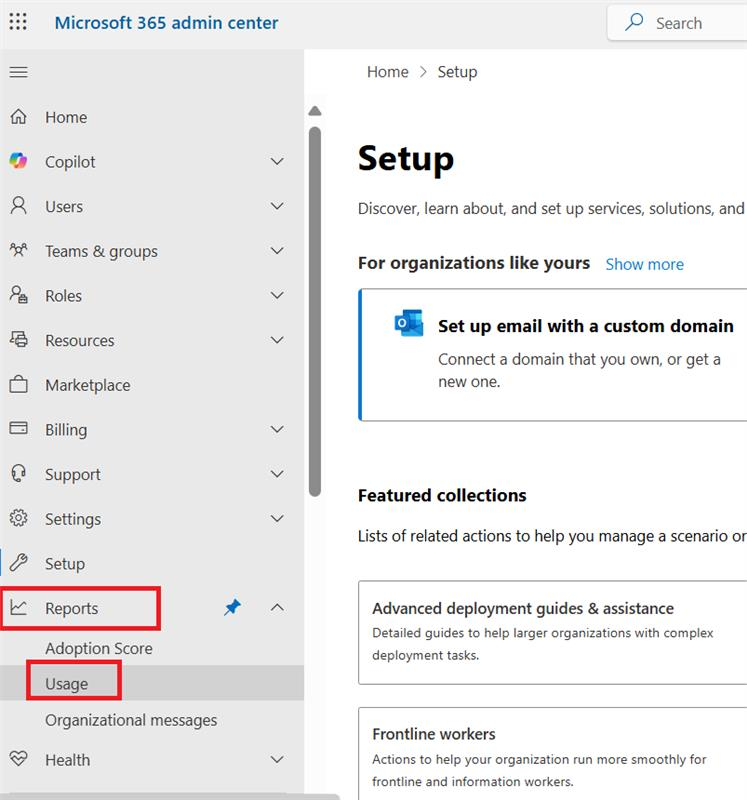Expand the Billing section
Image resolution: width=747 pixels, height=800 pixels.
click(x=277, y=429)
